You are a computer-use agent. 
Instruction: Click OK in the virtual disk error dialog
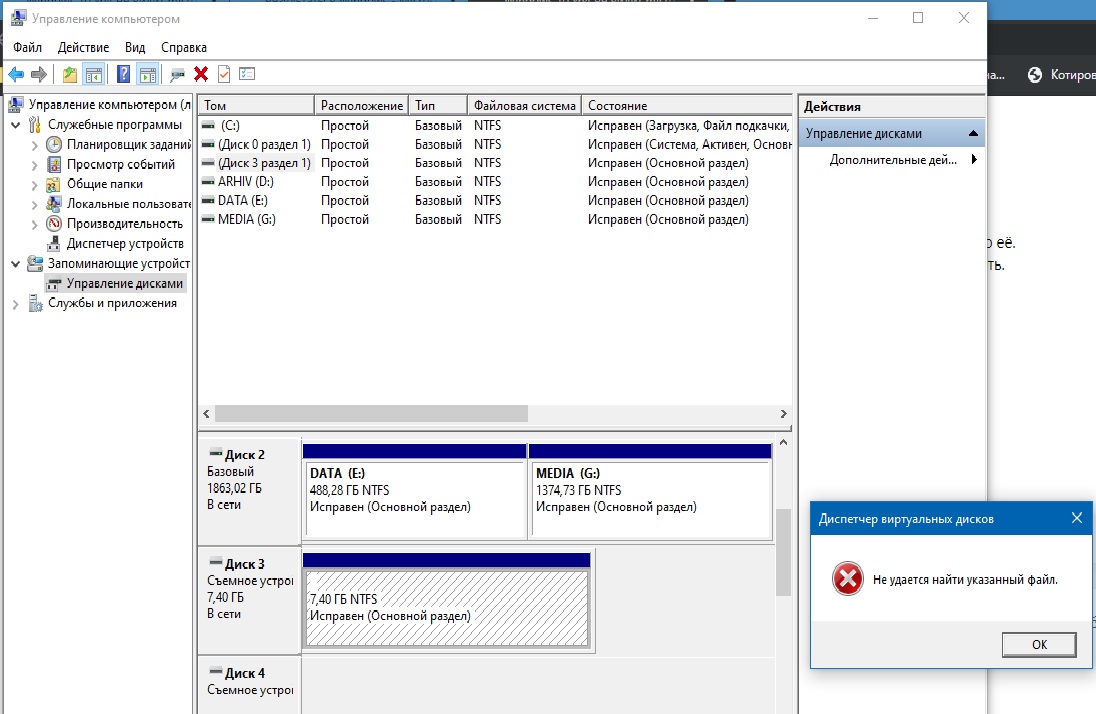point(1039,645)
